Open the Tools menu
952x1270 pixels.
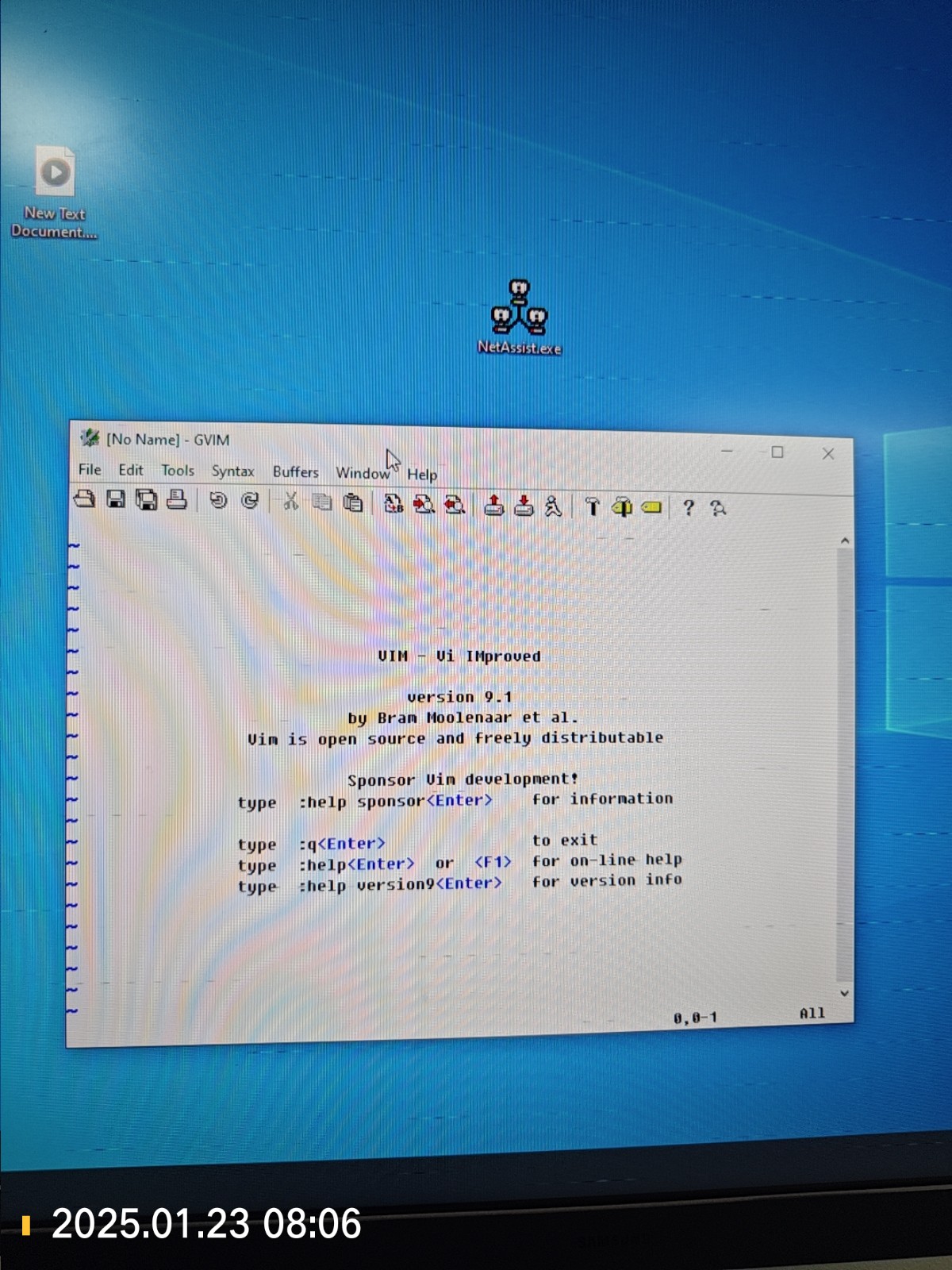(x=178, y=471)
